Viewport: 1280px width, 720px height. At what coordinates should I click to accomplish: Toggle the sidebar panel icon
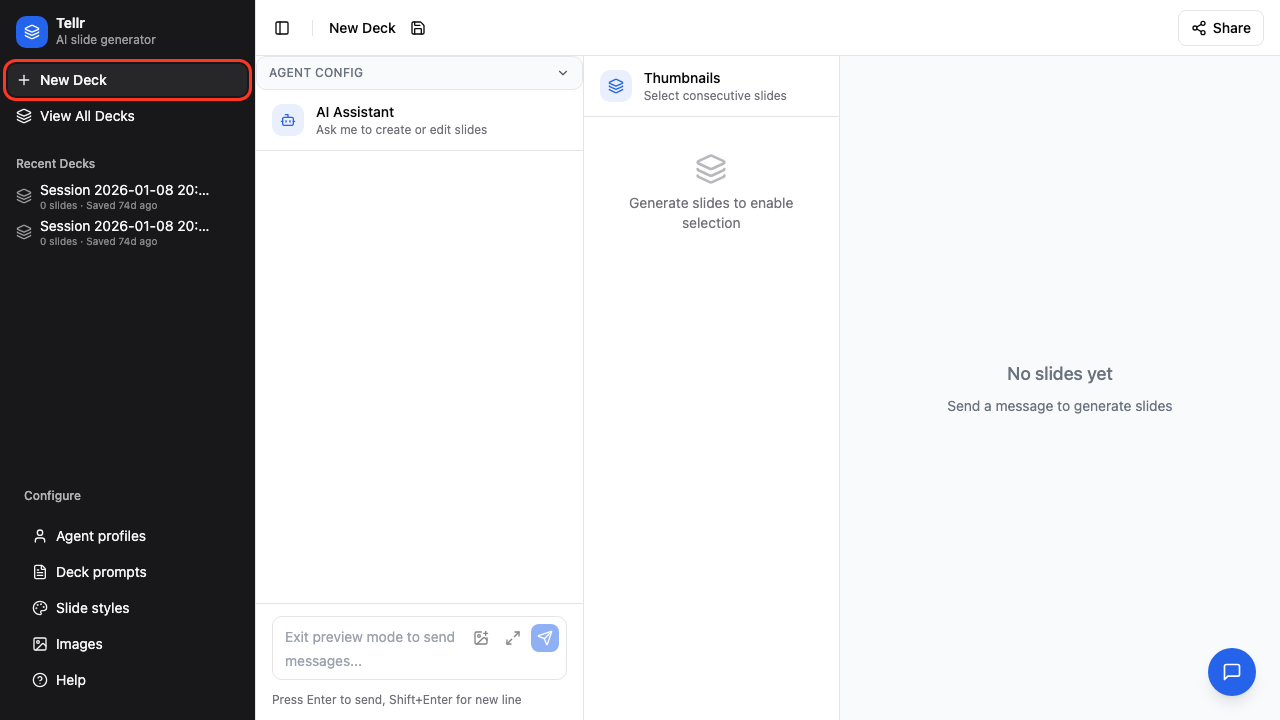[x=282, y=28]
